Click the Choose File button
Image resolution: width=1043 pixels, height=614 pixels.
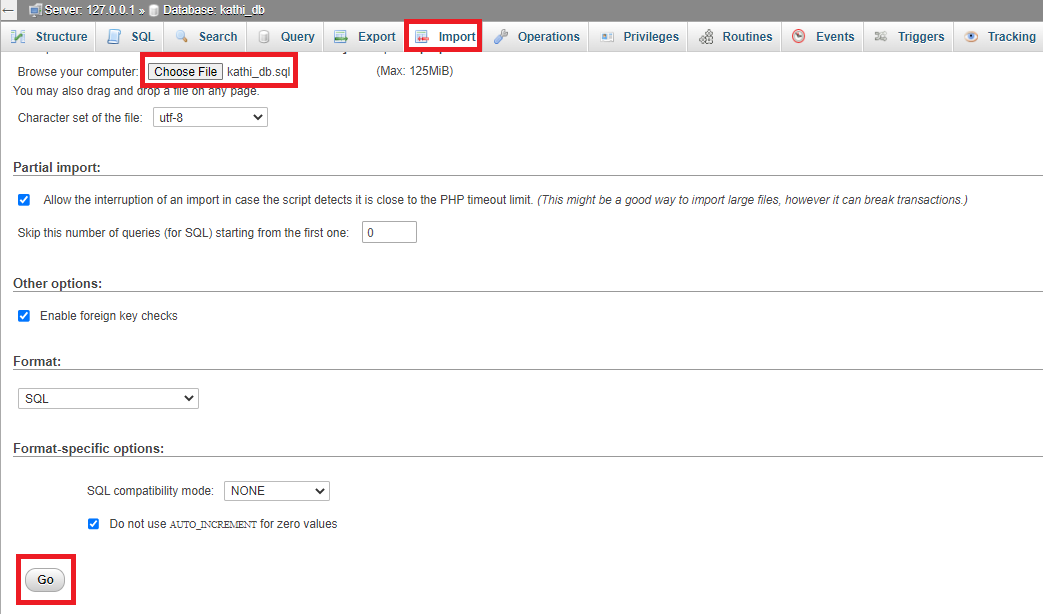coord(186,72)
